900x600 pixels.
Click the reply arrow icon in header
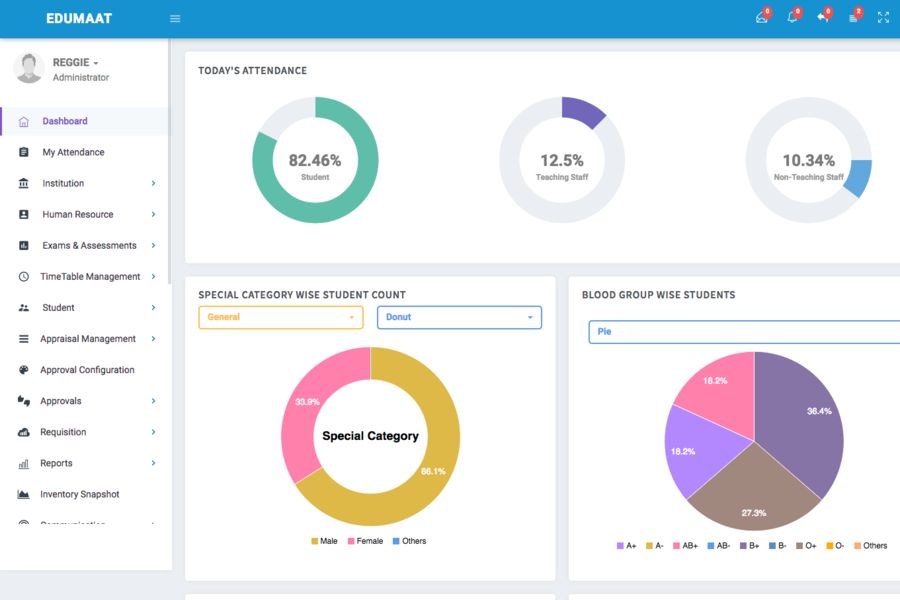pyautogui.click(x=823, y=17)
